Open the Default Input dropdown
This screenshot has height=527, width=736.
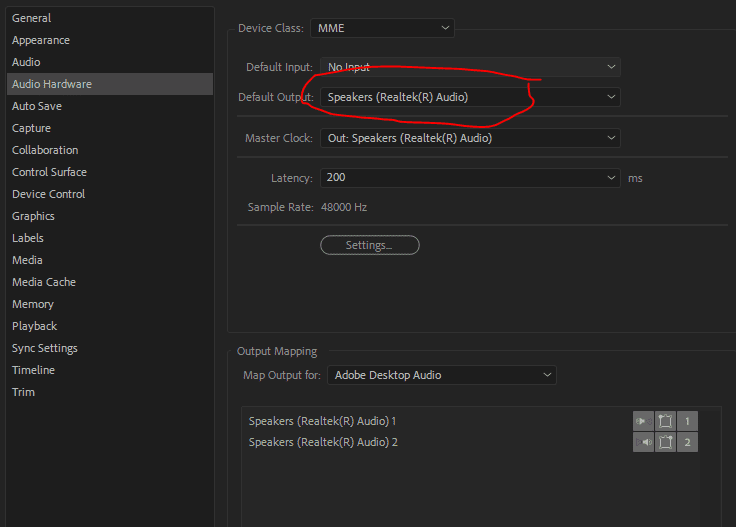470,67
